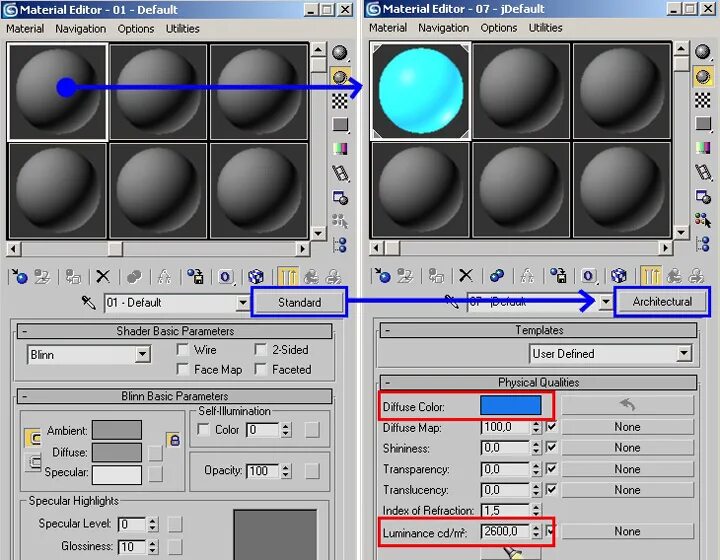Open Options menu in left editor
This screenshot has width=720, height=560.
(x=136, y=28)
